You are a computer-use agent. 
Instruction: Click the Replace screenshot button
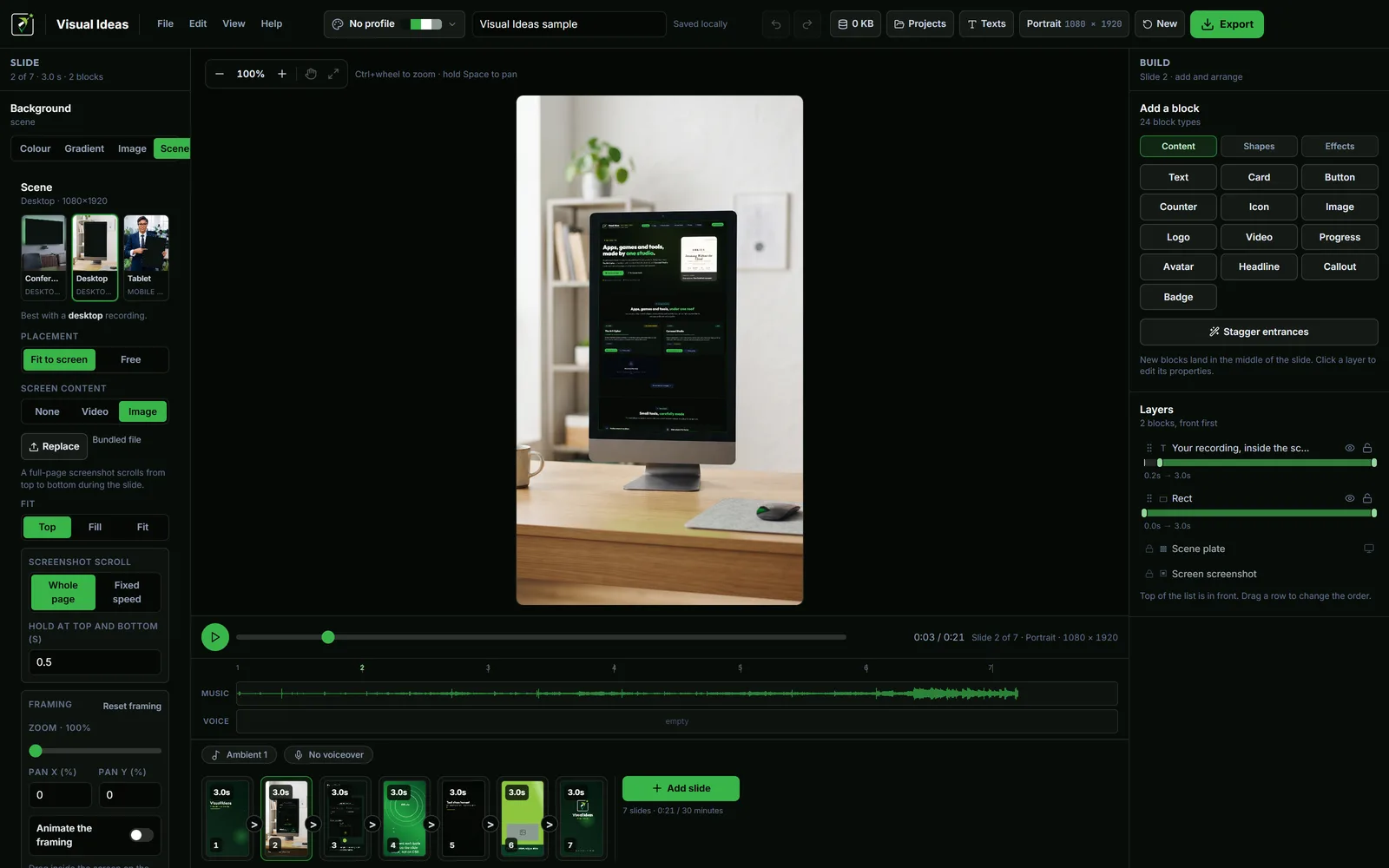(x=54, y=446)
